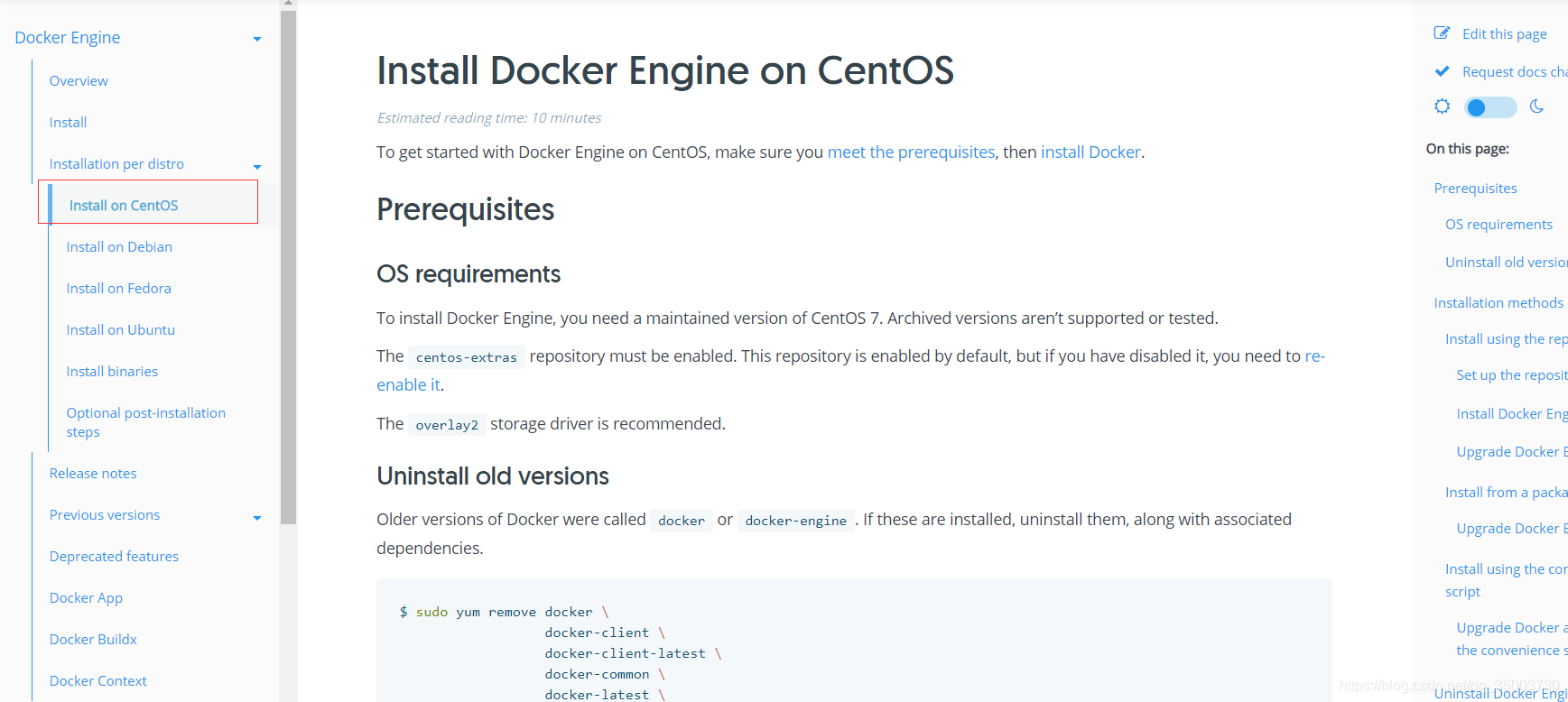Viewport: 1568px width, 702px height.
Task: Click the "install Docker" link in the intro
Action: [x=1090, y=152]
